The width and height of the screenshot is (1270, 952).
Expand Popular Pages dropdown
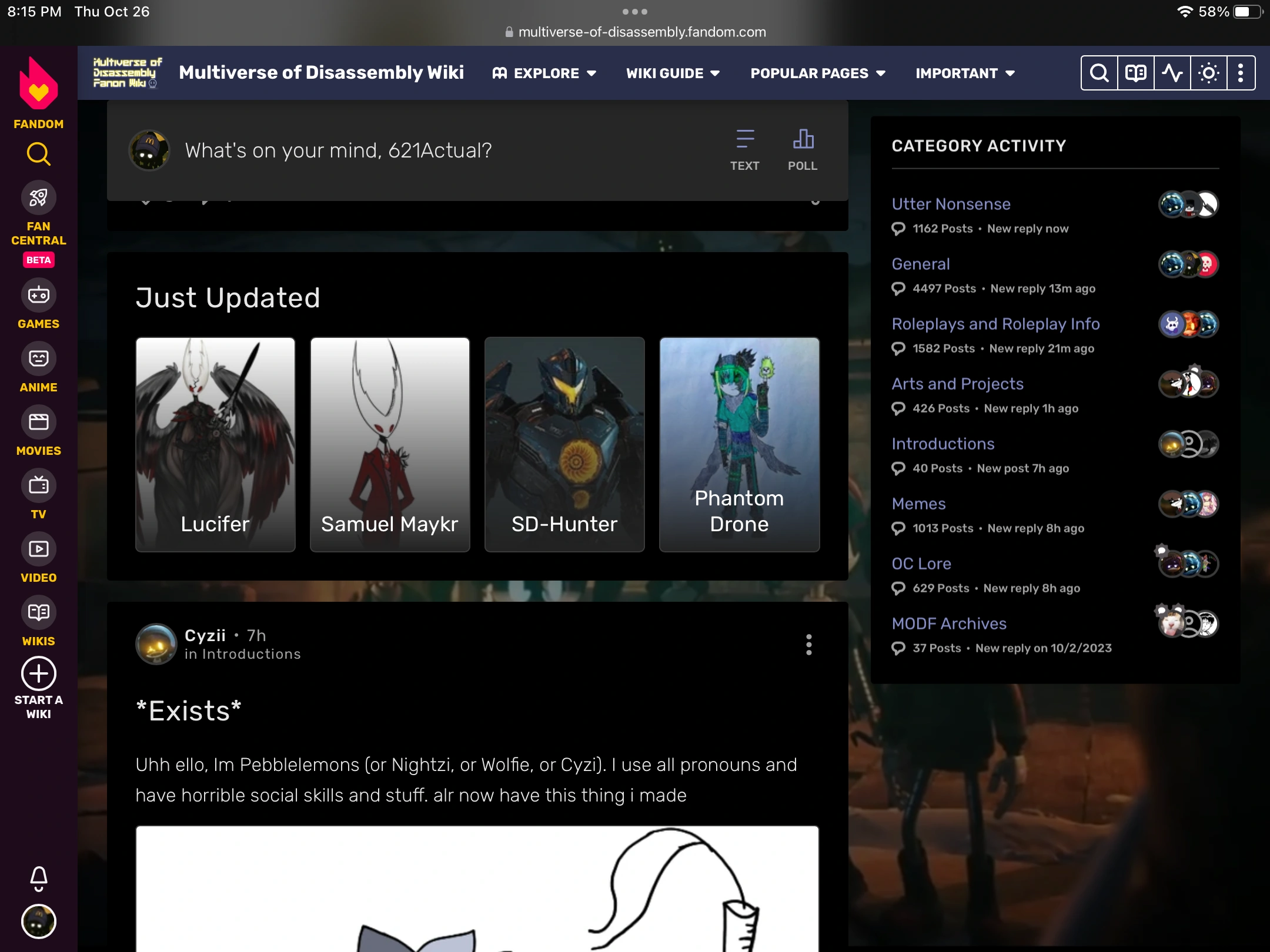click(x=818, y=73)
